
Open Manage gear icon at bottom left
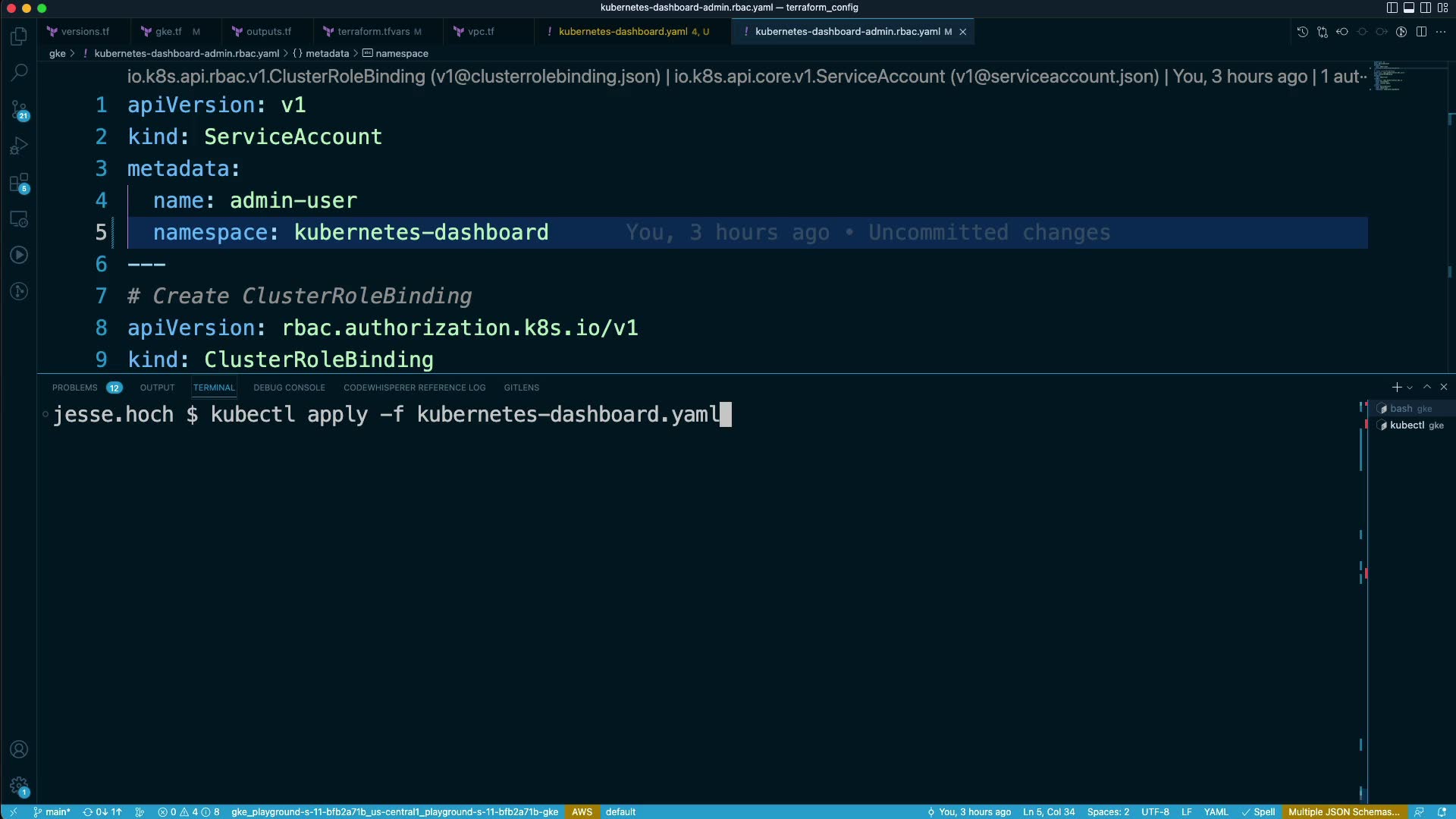pos(19,786)
